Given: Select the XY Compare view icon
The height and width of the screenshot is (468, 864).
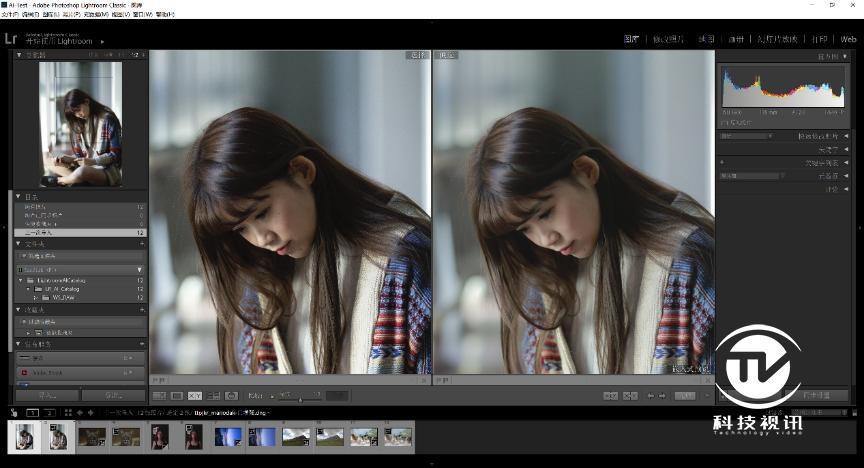Looking at the screenshot, I should click(x=195, y=396).
